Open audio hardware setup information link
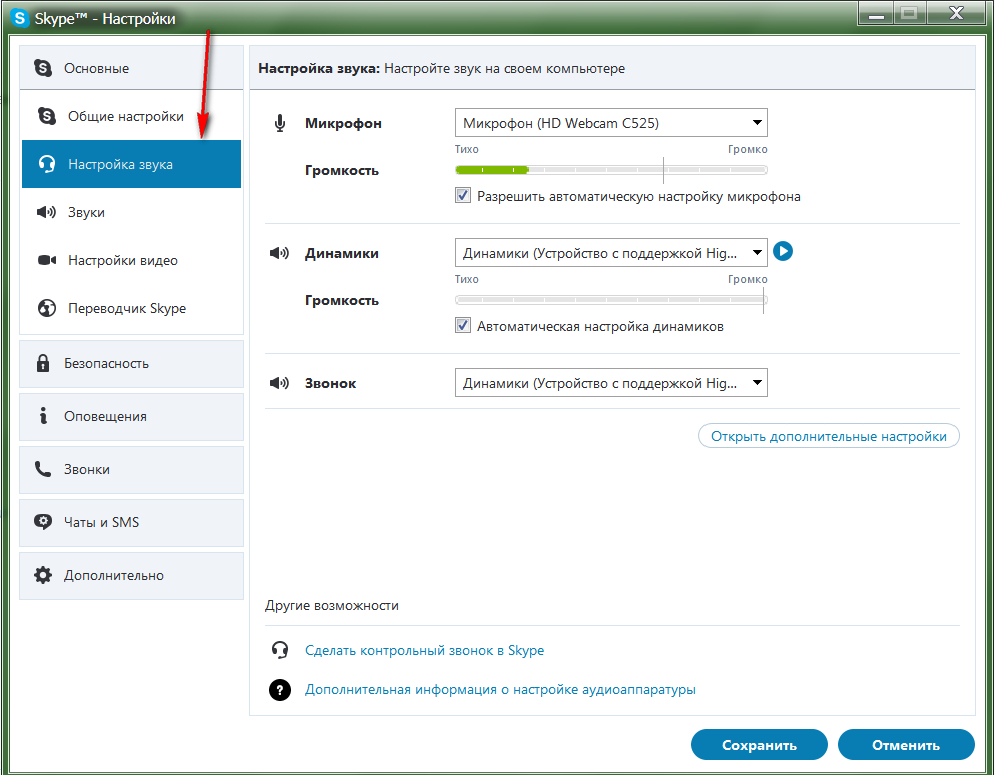Viewport: 995px width, 775px height. (x=500, y=689)
